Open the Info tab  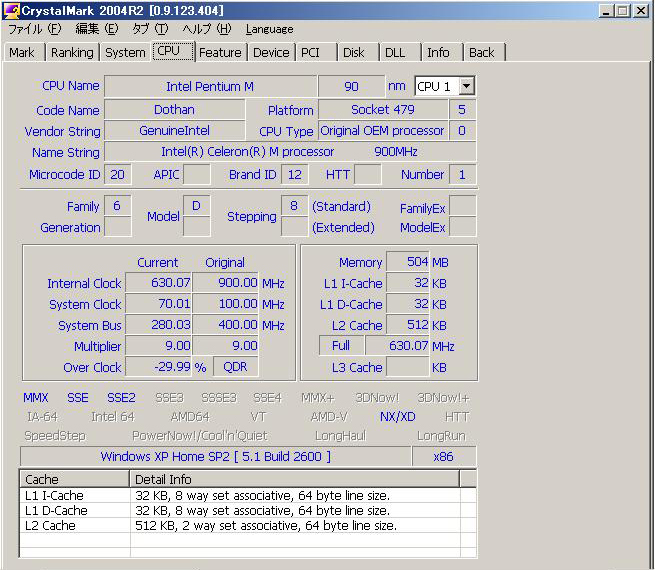pos(438,52)
